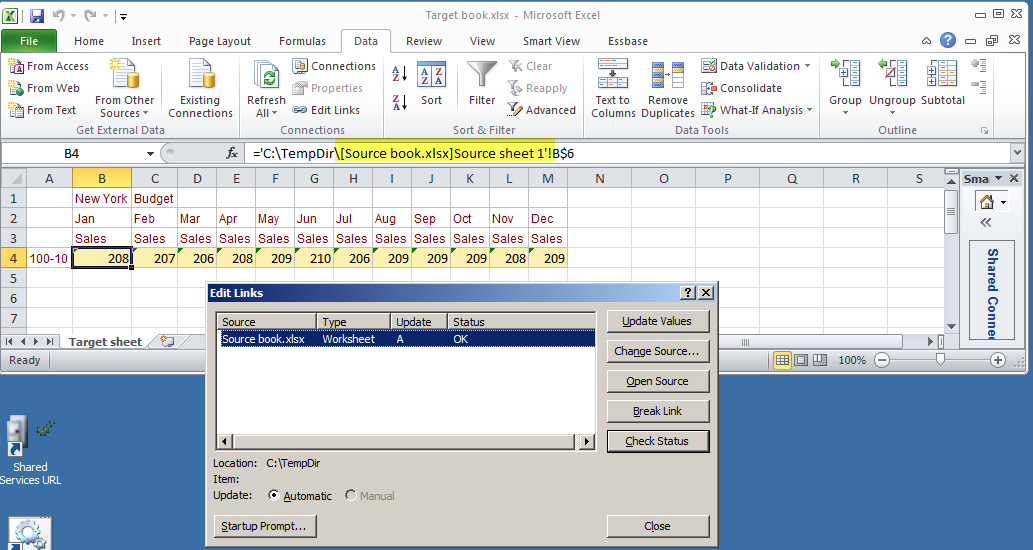
Task: Click the Consolidate tool
Action: click(742, 88)
